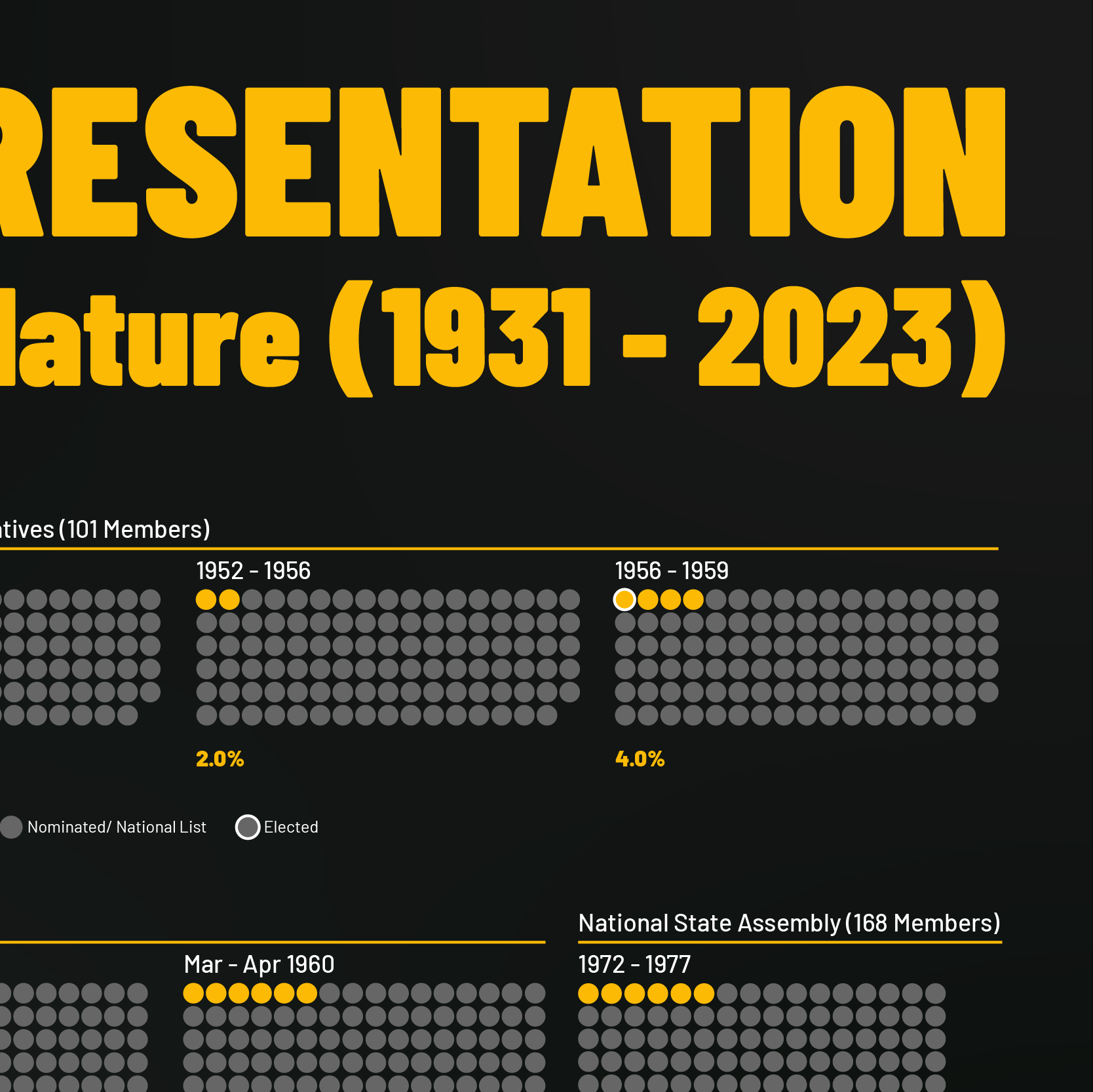Click the 'Nominated/ National List' legend label

[x=117, y=827]
